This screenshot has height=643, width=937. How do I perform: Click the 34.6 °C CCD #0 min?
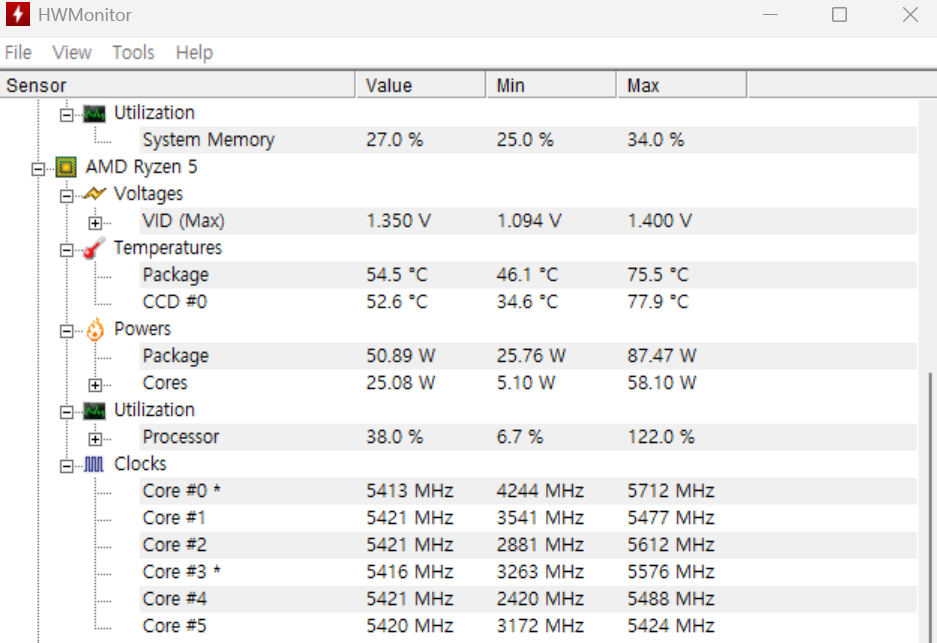click(x=528, y=302)
